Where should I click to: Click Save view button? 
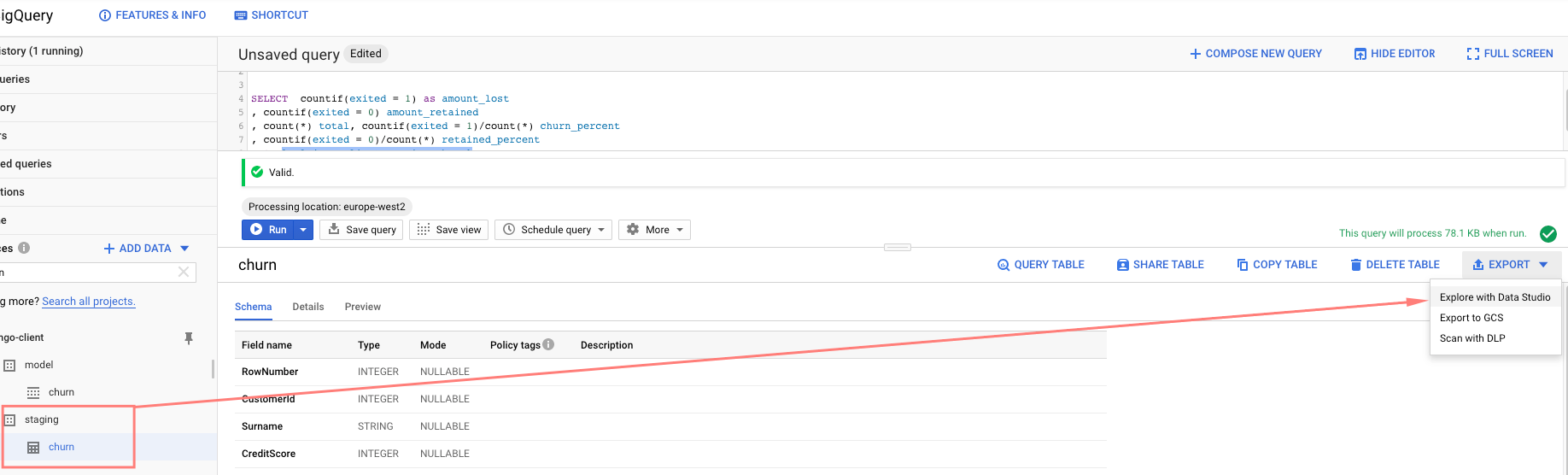point(449,230)
